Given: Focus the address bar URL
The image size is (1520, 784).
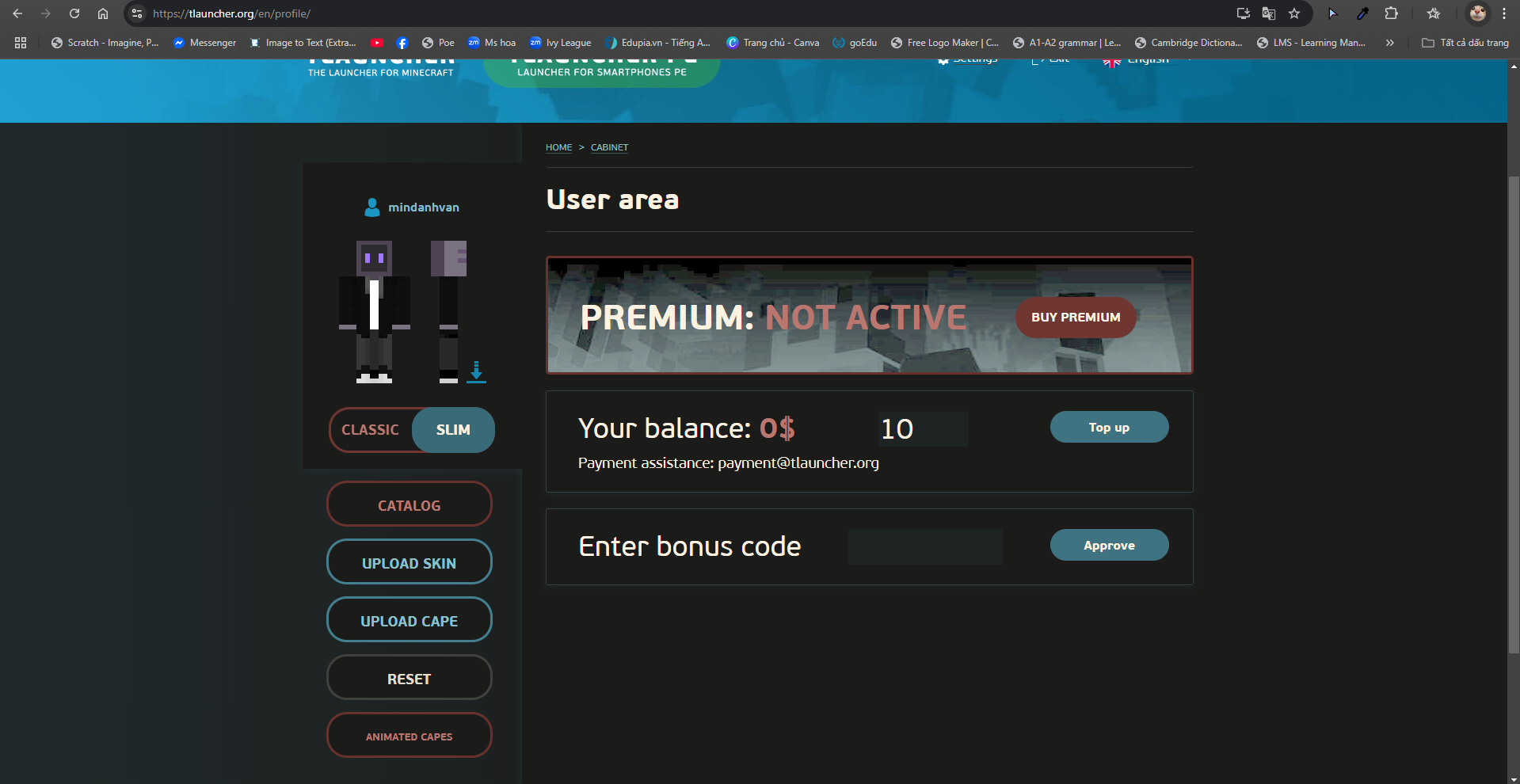Looking at the screenshot, I should point(681,13).
